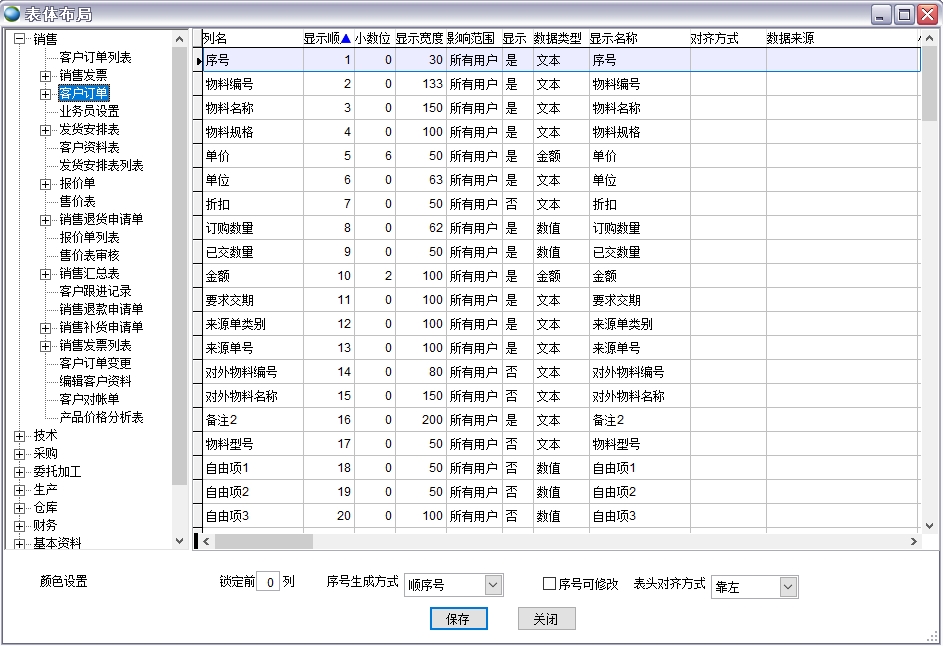Expand the 销售发票 tree node
This screenshot has height=646, width=943.
point(45,76)
